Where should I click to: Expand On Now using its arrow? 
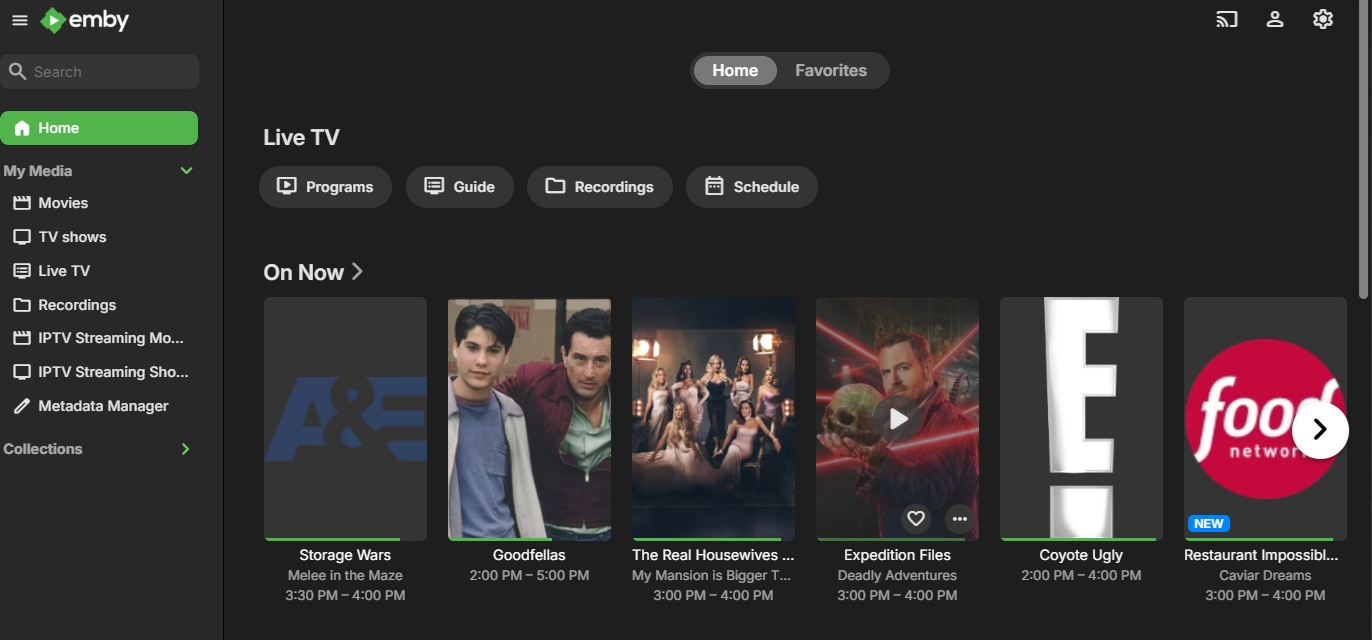[x=358, y=272]
